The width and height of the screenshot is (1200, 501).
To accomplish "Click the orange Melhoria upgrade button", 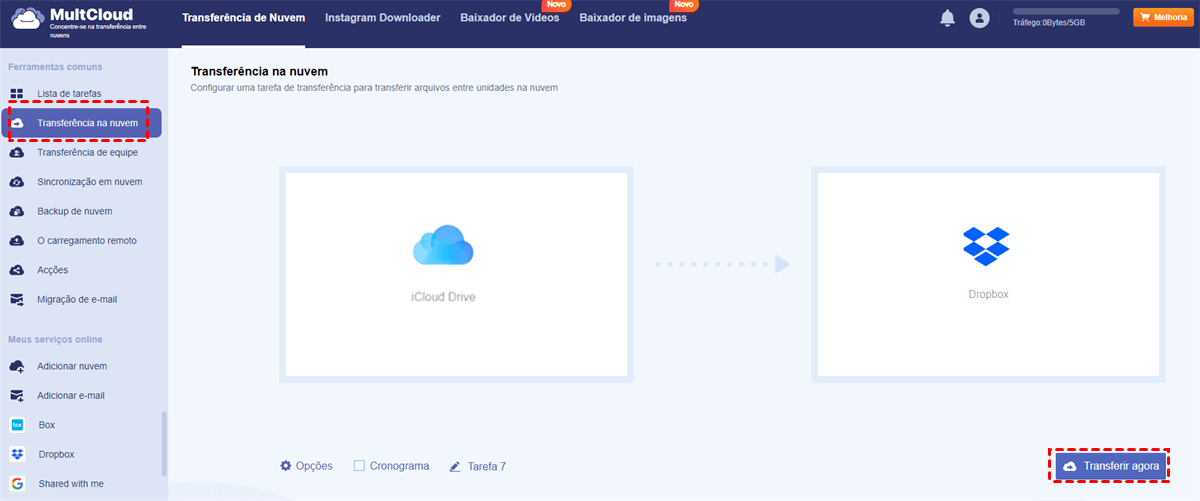I will point(1161,17).
